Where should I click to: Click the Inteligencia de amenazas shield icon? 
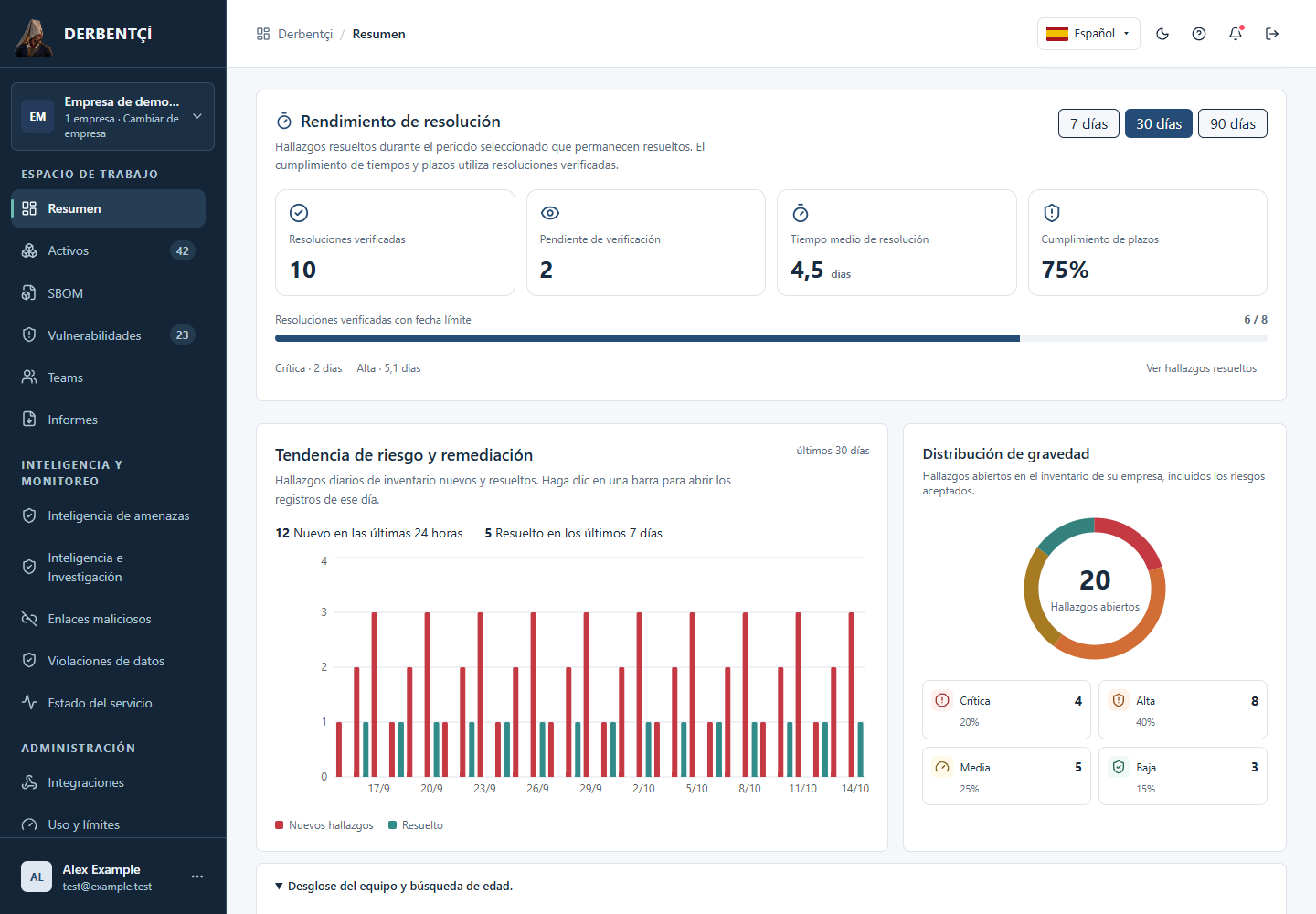pos(29,515)
